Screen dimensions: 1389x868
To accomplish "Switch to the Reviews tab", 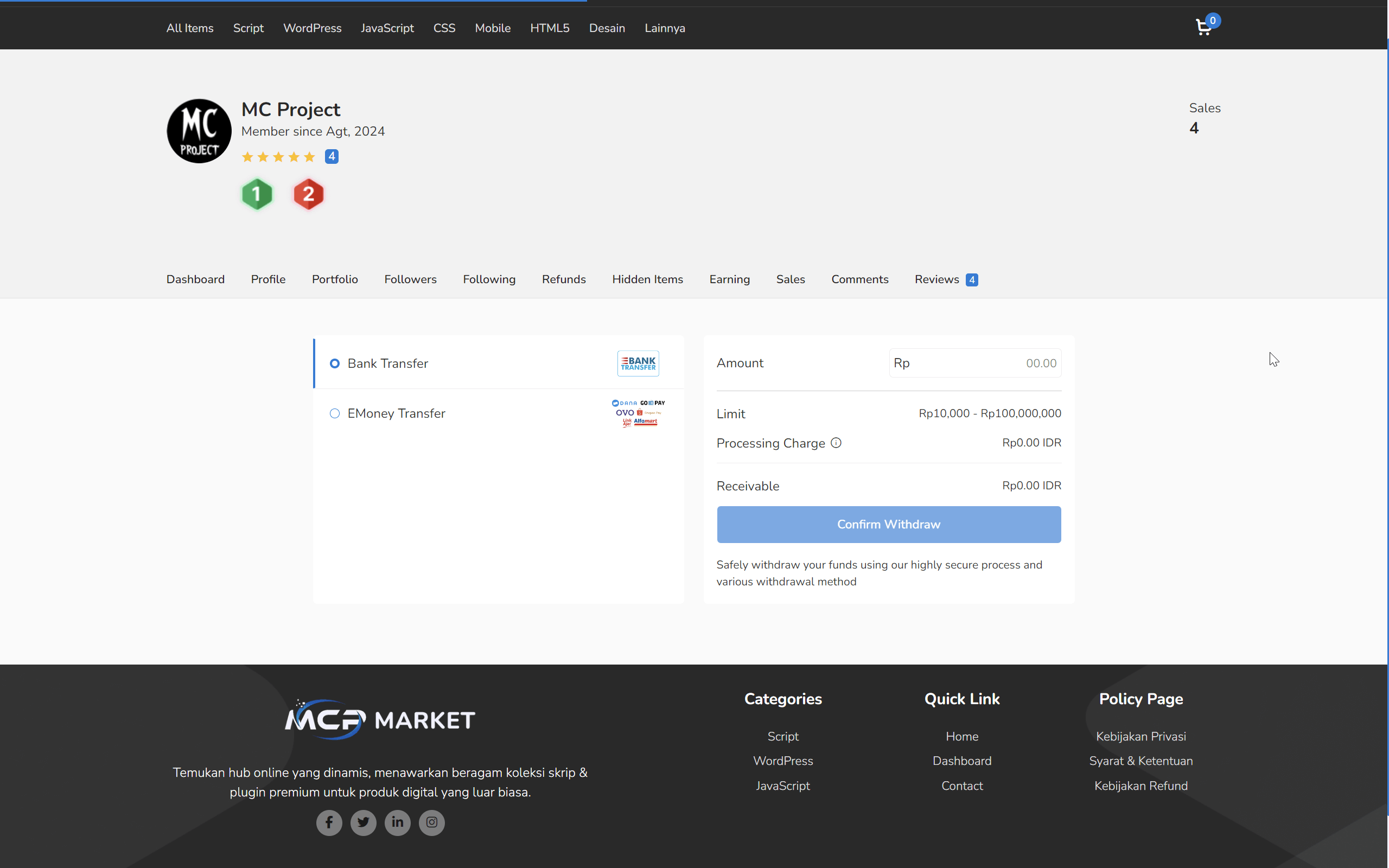I will point(936,279).
